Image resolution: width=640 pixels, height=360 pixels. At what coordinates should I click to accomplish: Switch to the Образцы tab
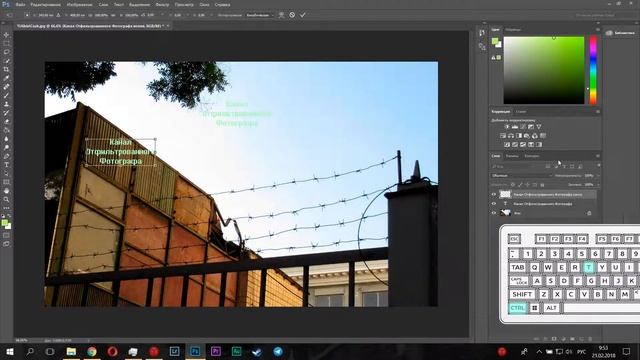(x=513, y=30)
